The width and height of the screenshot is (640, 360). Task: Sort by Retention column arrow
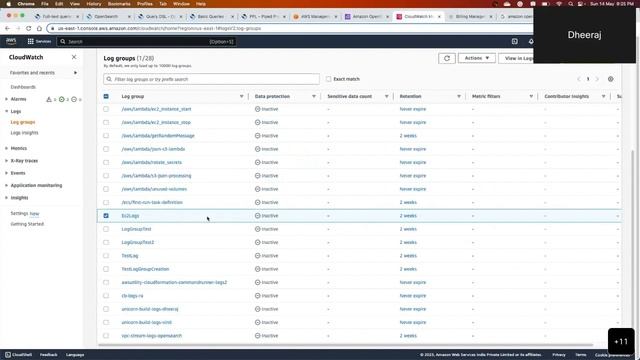459,96
